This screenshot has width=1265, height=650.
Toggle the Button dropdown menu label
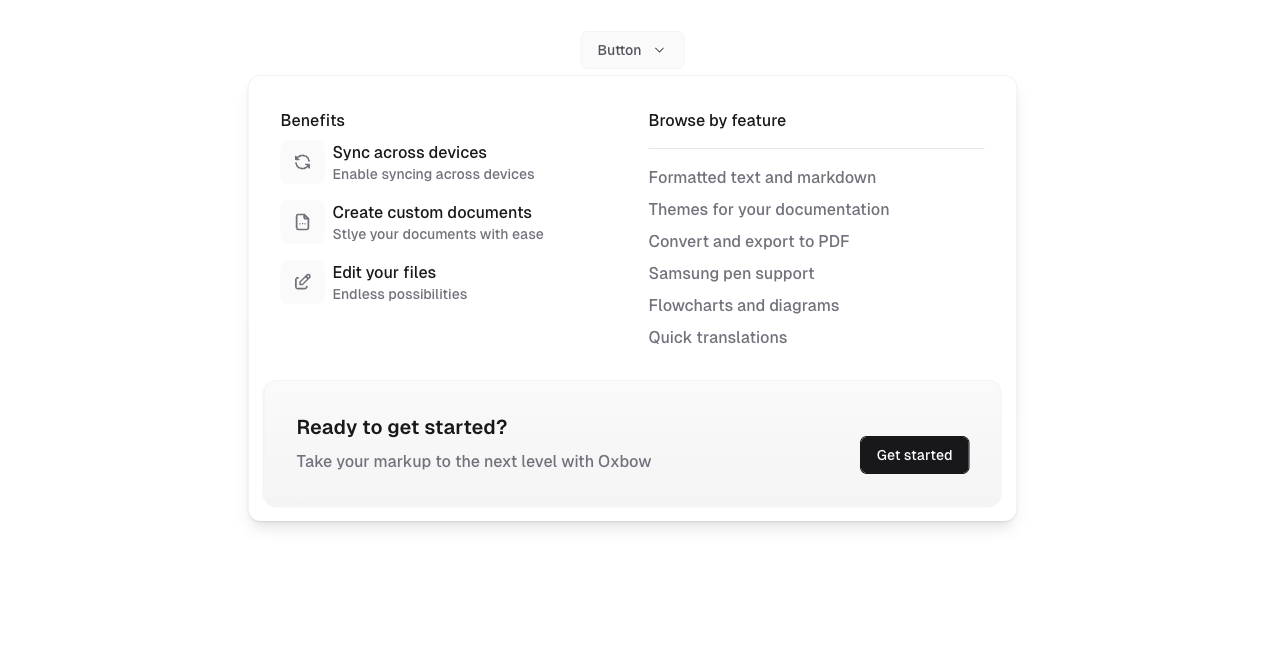[619, 50]
